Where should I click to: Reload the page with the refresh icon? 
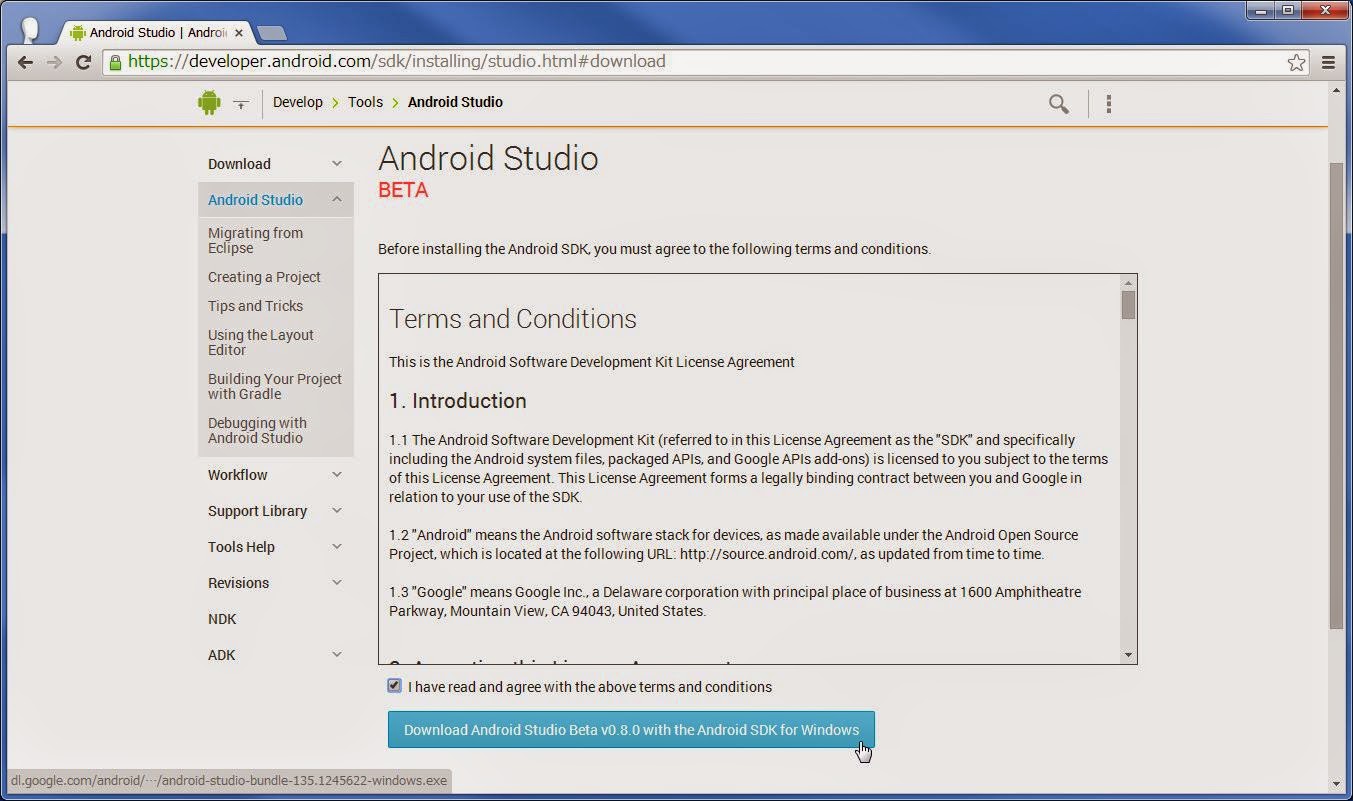coord(84,62)
